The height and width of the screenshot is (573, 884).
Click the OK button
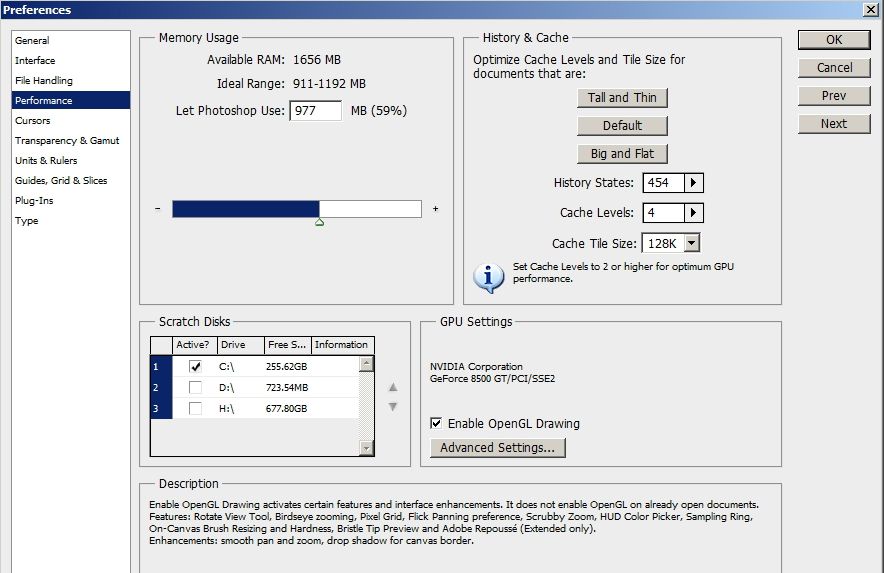point(834,40)
